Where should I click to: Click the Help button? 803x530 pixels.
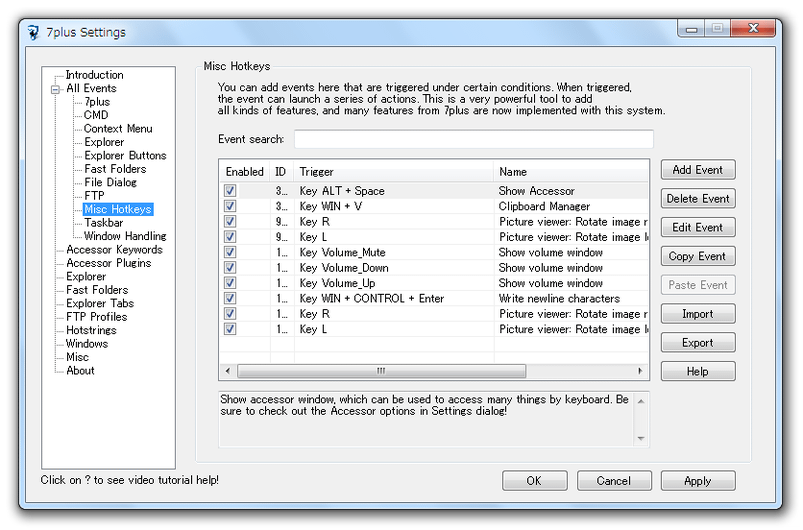(x=698, y=371)
